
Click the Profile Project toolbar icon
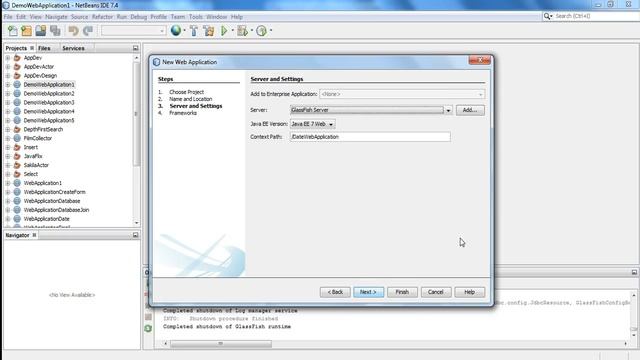(x=261, y=31)
